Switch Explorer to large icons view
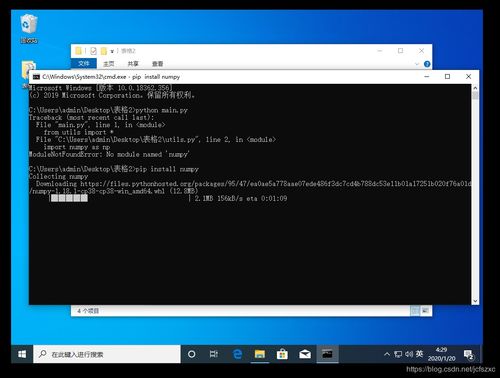Viewport: 500px width, 378px height. tap(425, 311)
